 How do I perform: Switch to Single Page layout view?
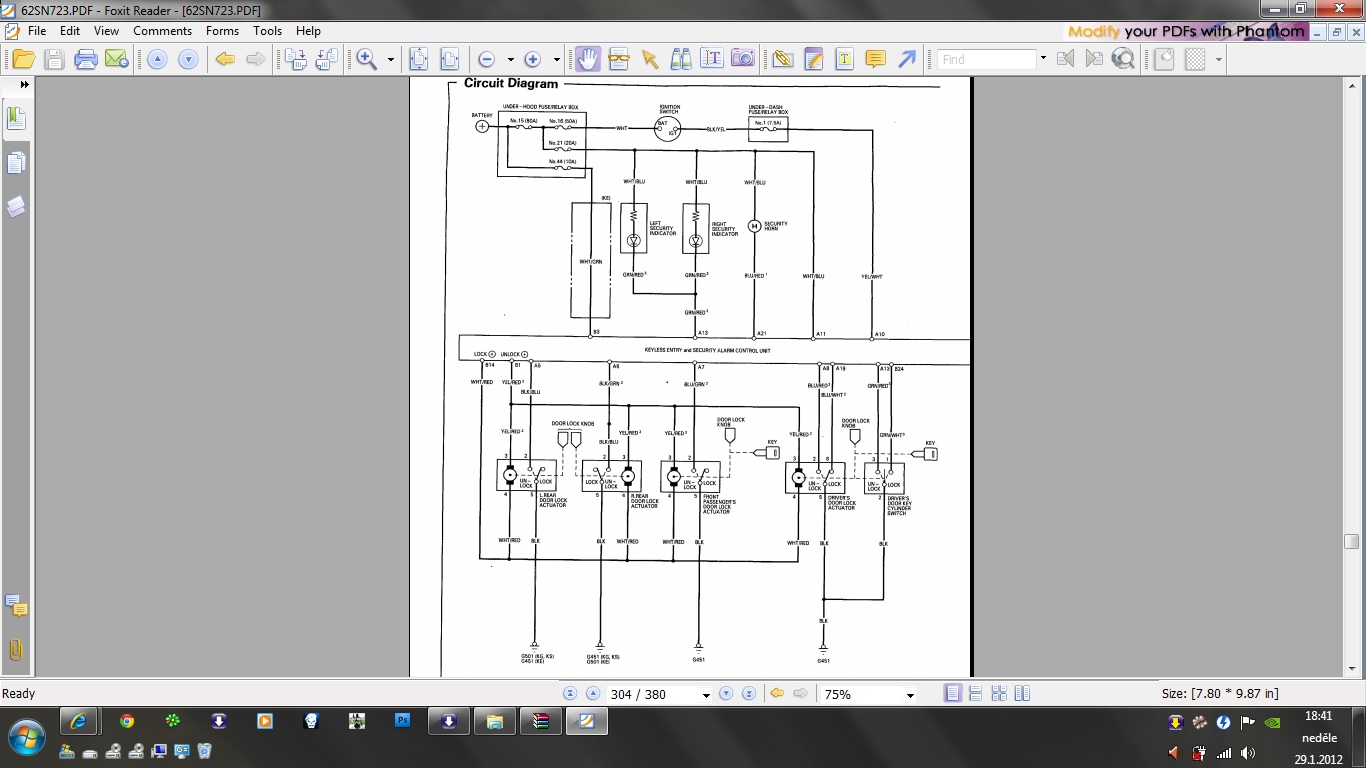(953, 694)
